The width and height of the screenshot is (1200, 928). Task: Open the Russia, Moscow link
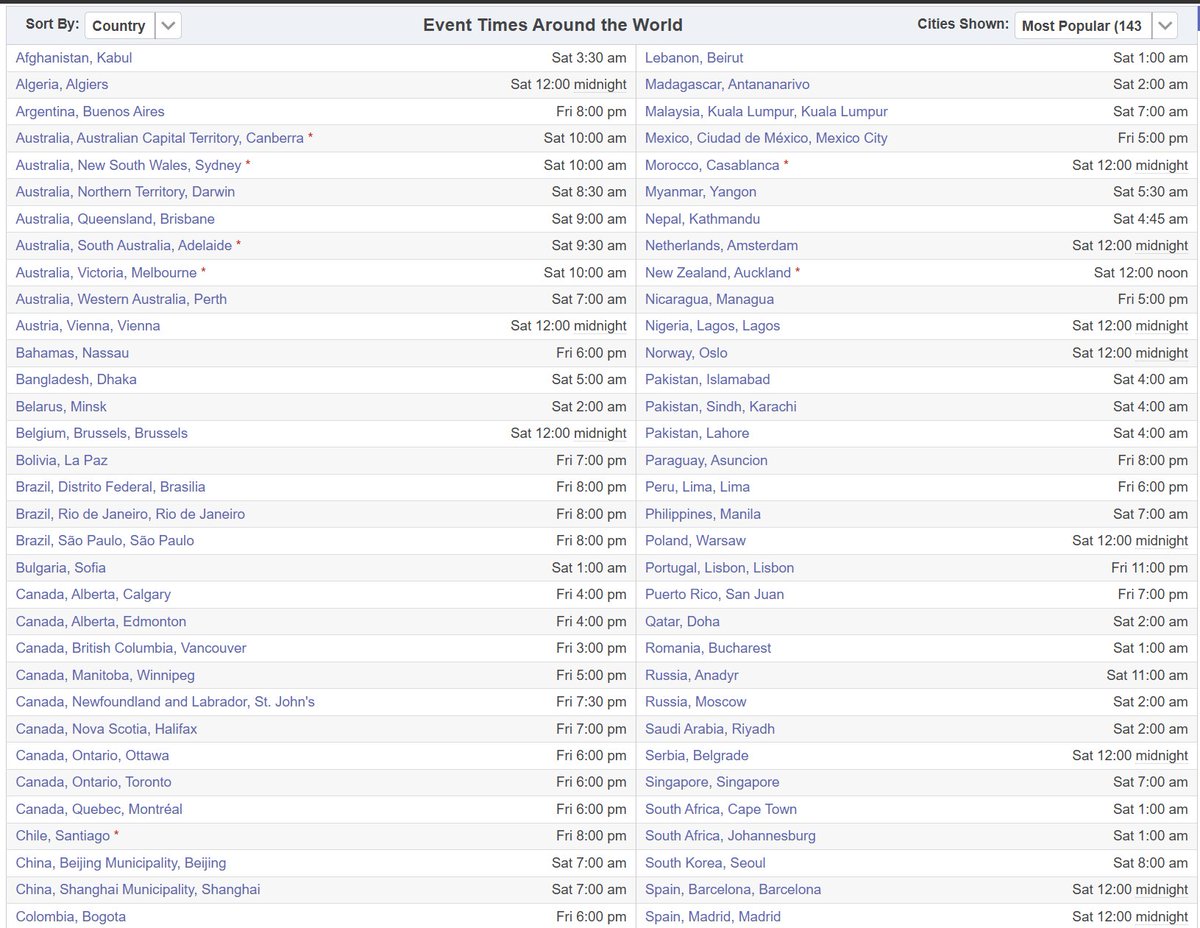click(695, 702)
